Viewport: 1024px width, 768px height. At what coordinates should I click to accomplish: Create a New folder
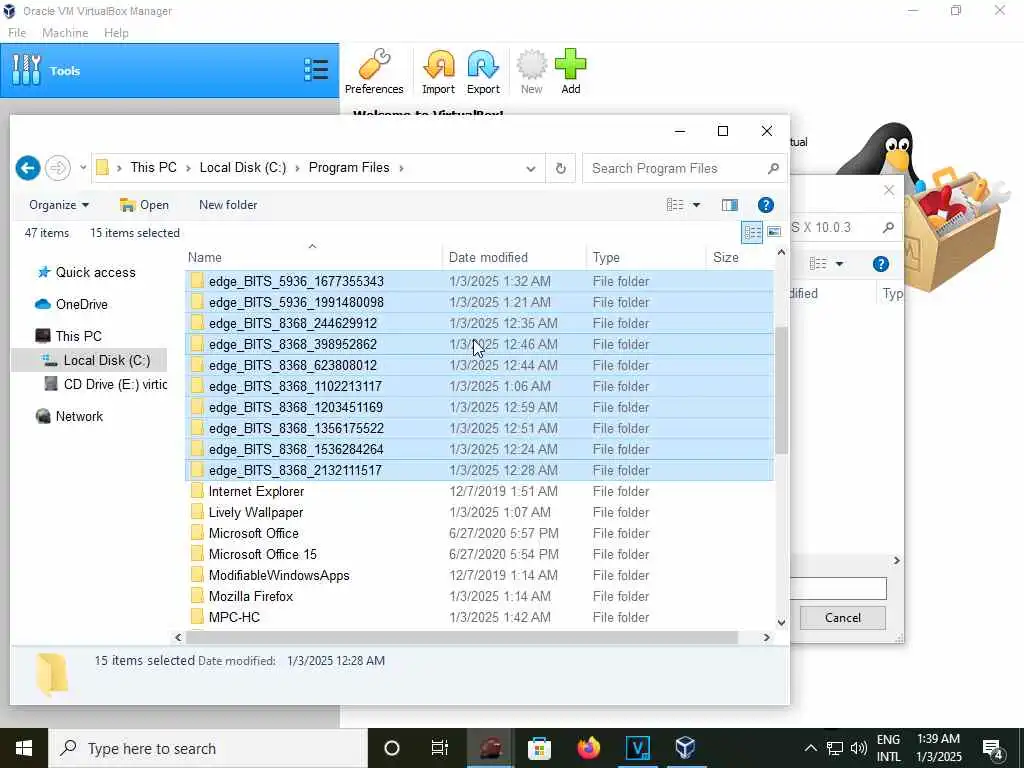(x=228, y=205)
